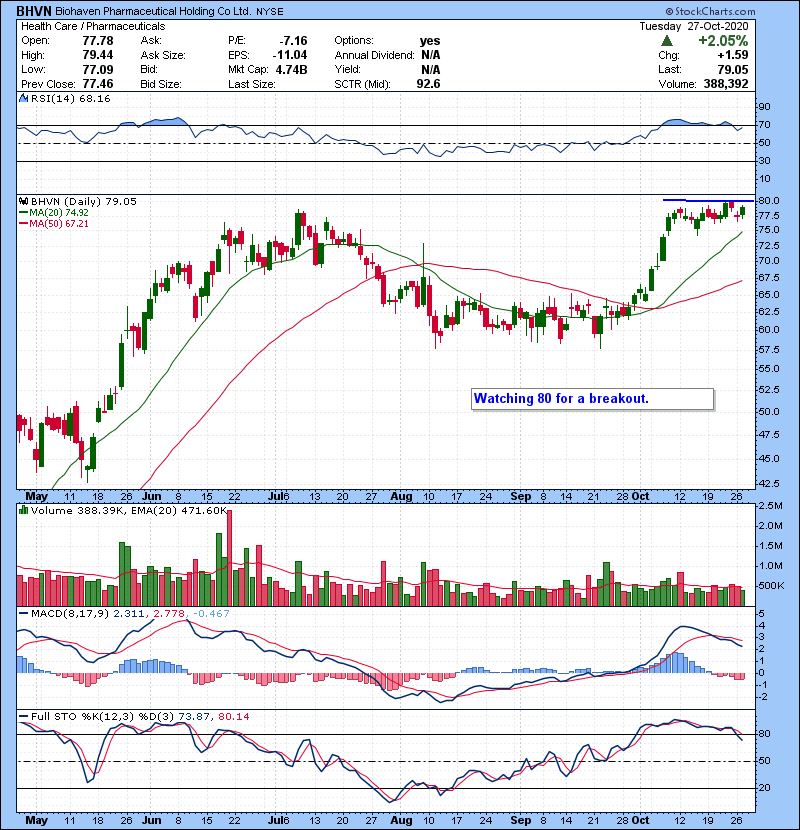Click the Prev Close value 77.46
This screenshot has height=830, width=800.
pos(98,84)
